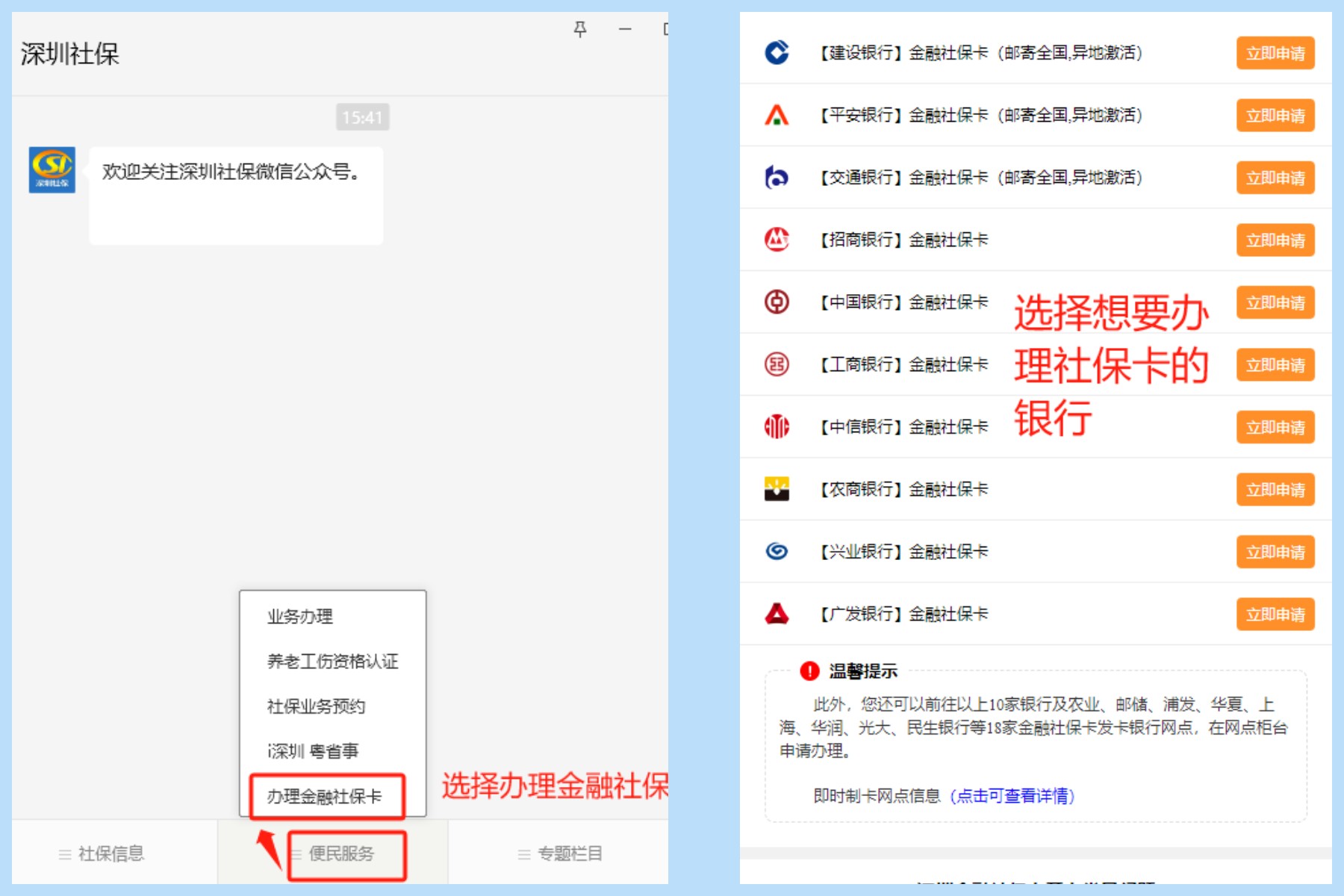This screenshot has width=1344, height=896.
Task: Click text 【中信银行】金融社保卡
Action: pos(903,427)
